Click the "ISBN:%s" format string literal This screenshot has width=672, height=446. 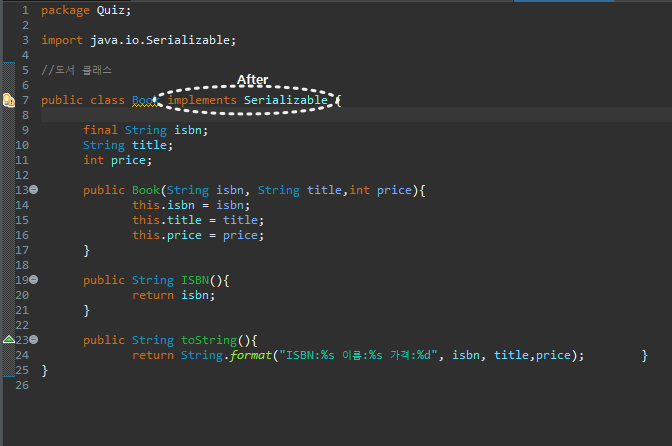pyautogui.click(x=358, y=355)
